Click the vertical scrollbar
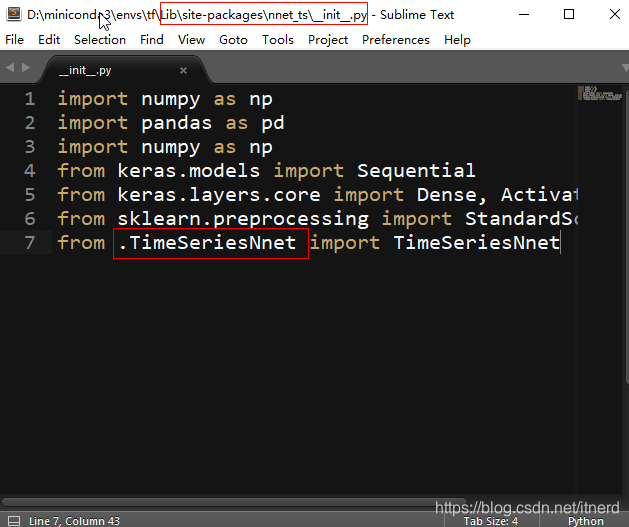The image size is (629, 527). (627, 235)
